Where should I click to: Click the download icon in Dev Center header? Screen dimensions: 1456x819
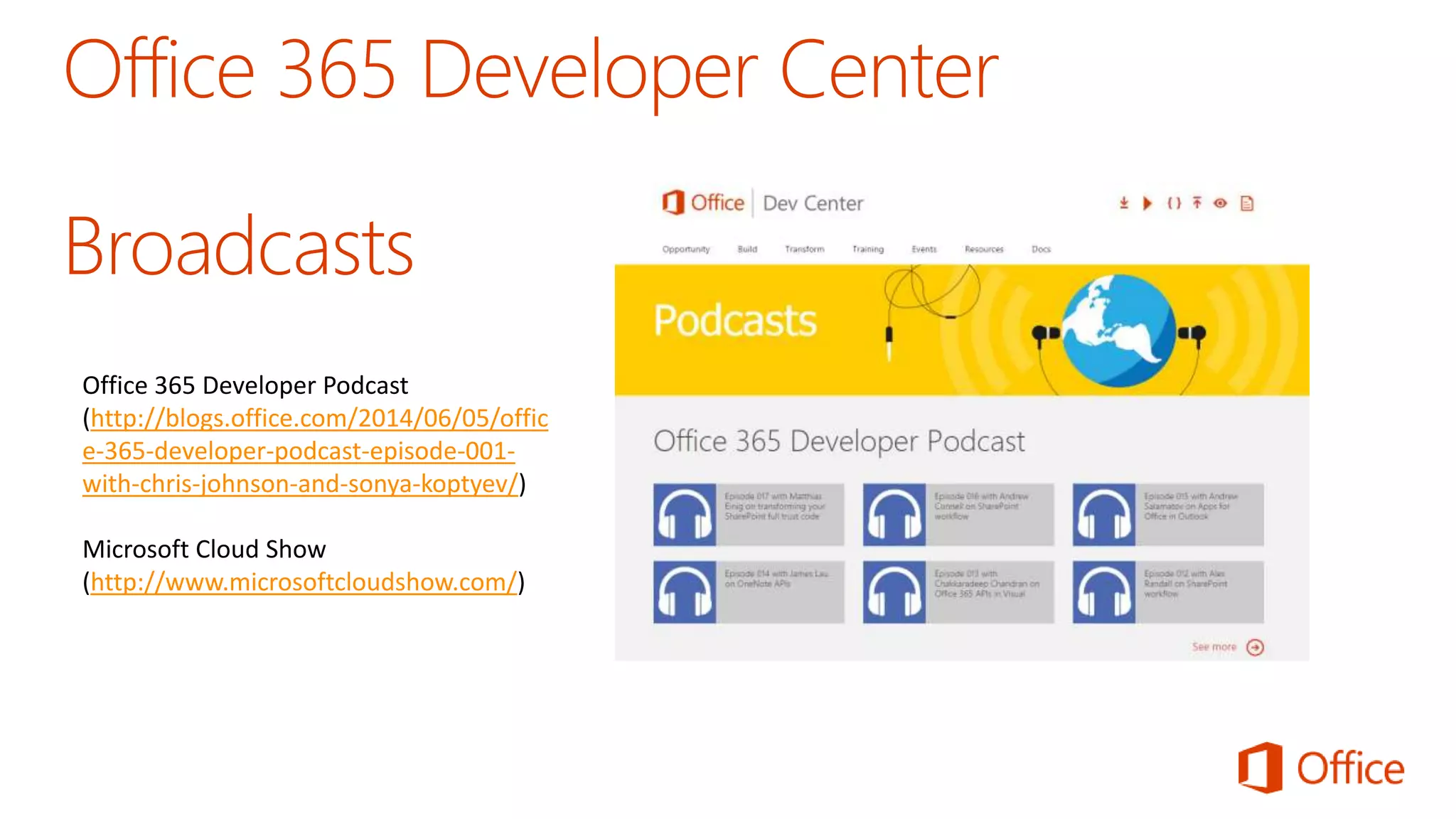coord(1124,203)
